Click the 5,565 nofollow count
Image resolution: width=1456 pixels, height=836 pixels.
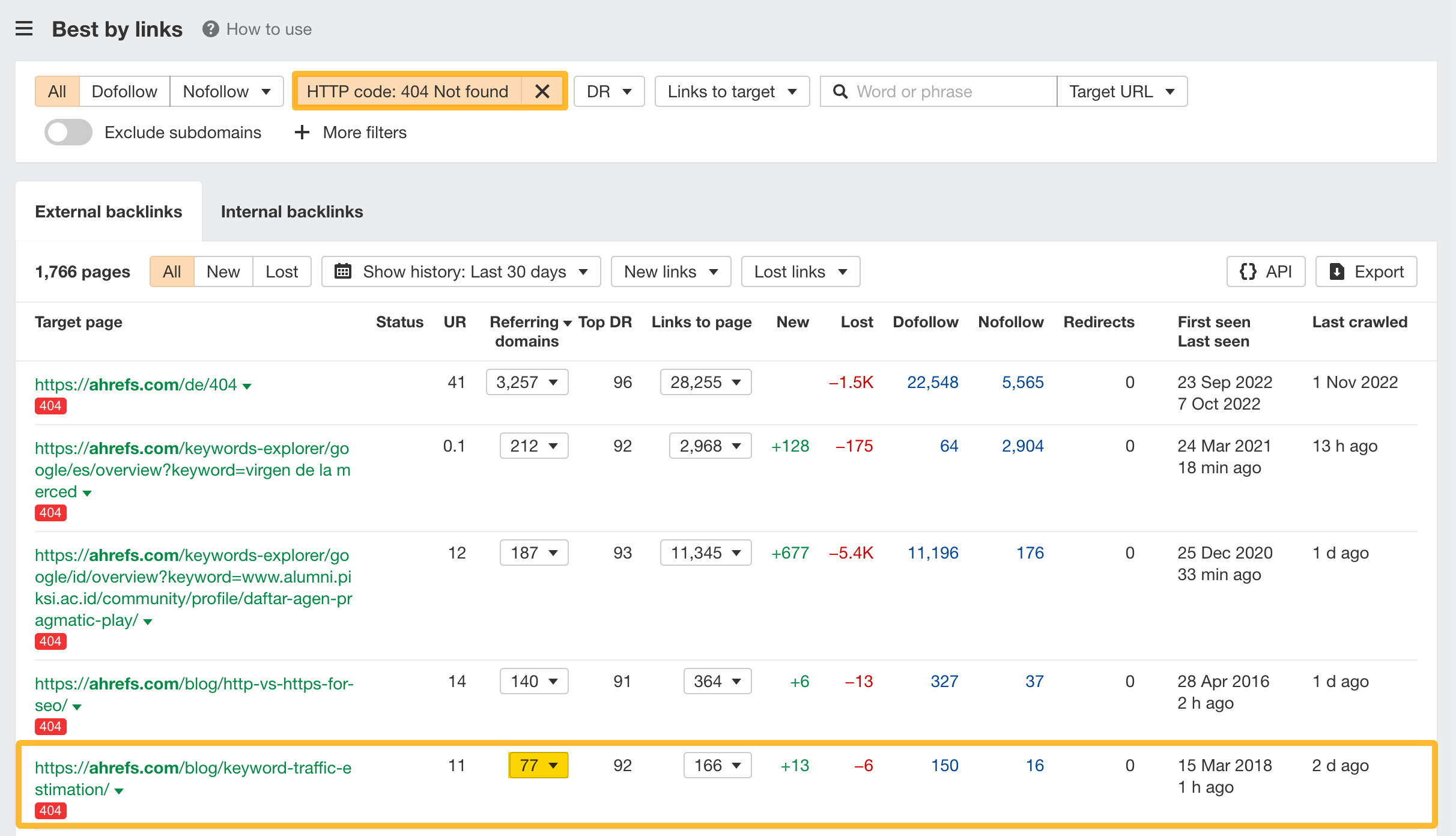tap(1023, 382)
